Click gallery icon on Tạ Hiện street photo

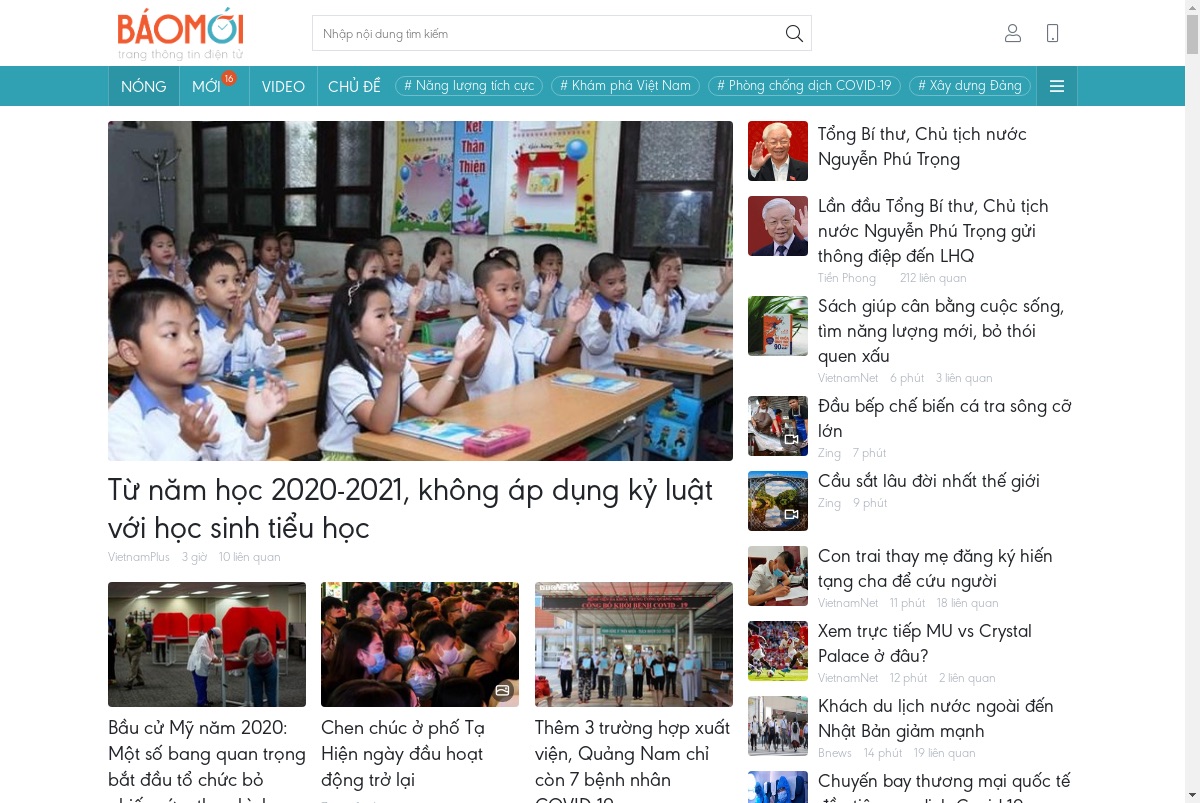[502, 690]
